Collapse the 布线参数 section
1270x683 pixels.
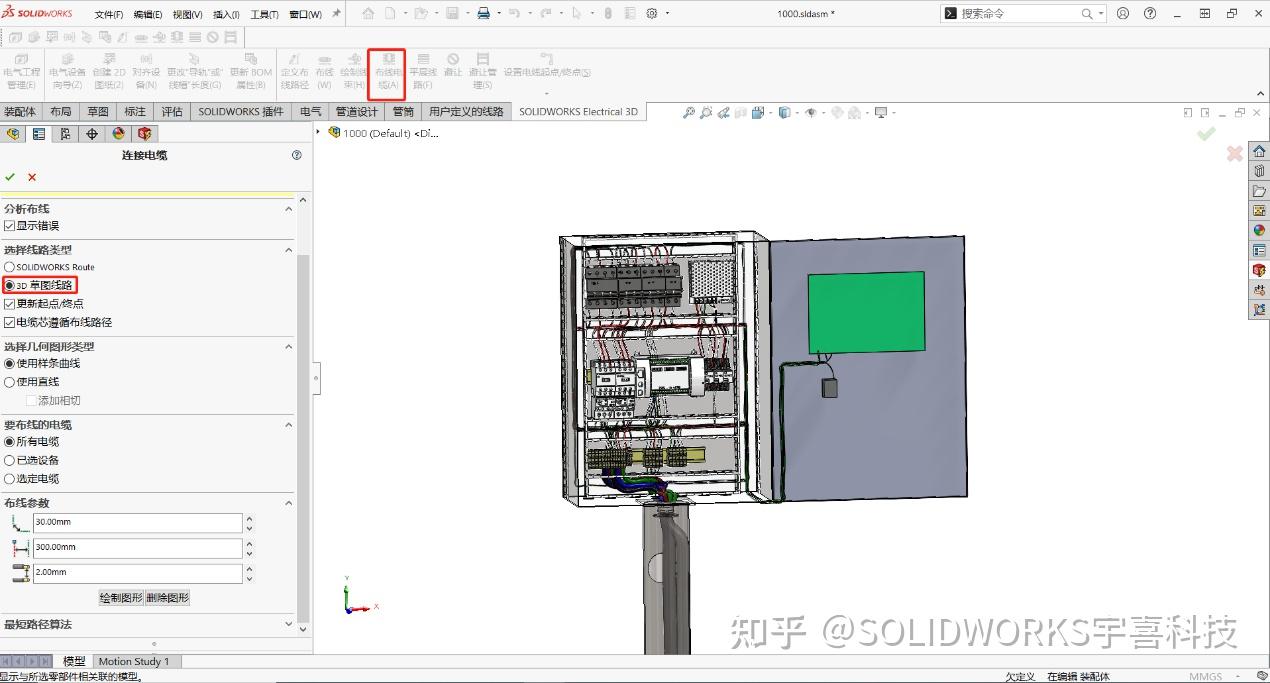pos(289,502)
